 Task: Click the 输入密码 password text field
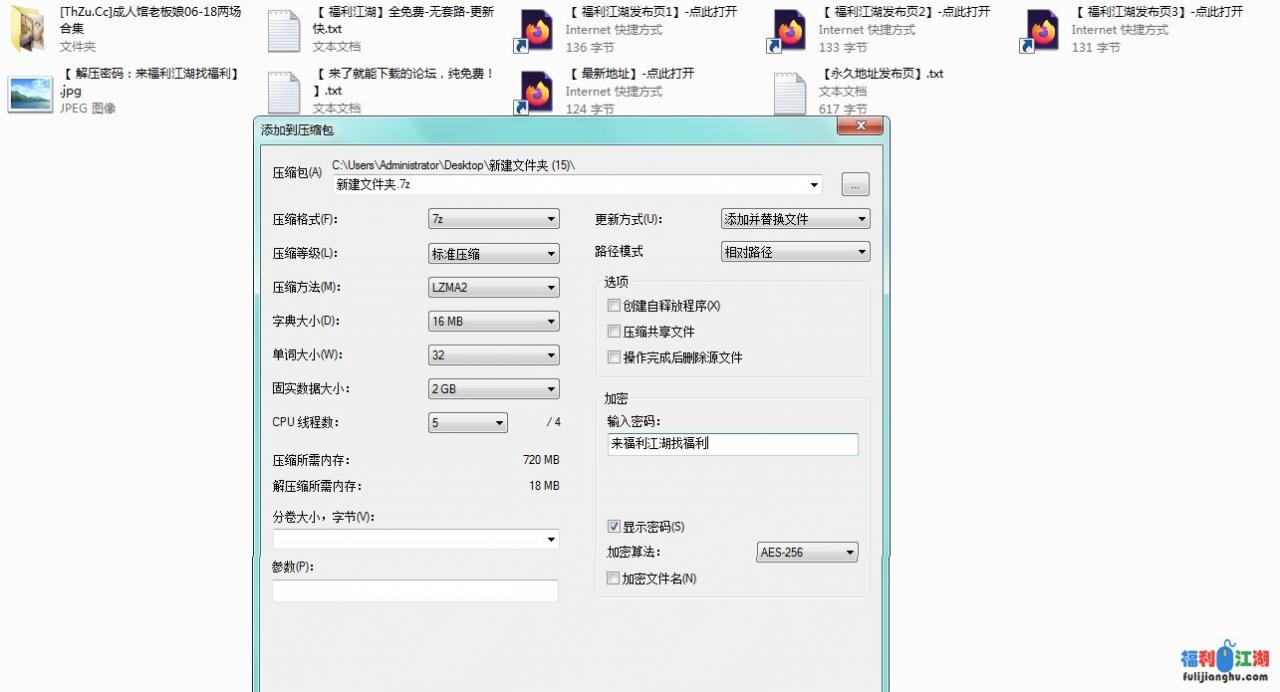732,444
